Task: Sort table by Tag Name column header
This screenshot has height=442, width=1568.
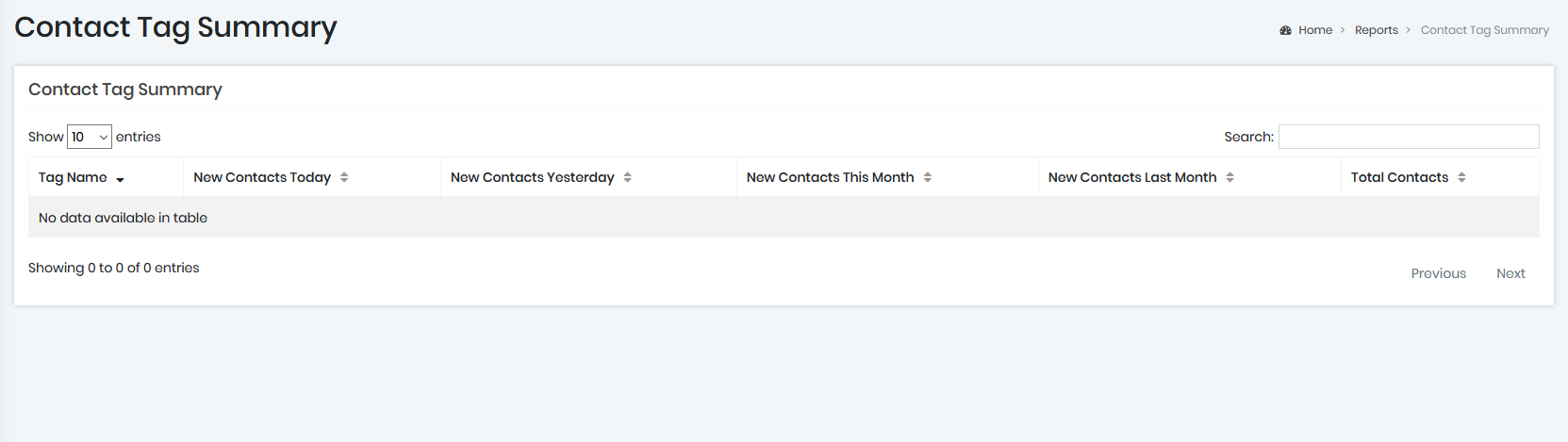Action: 73,177
